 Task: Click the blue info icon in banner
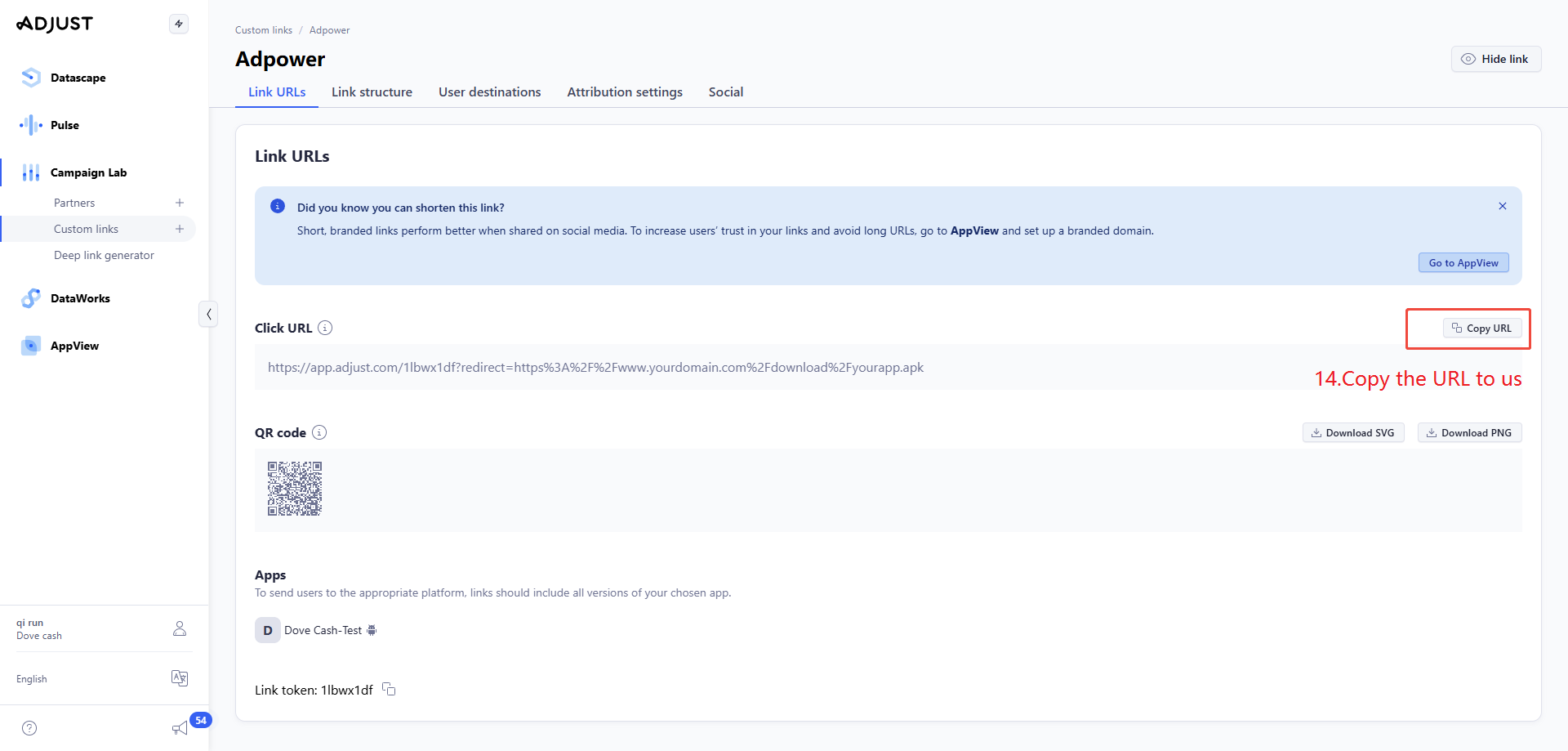tap(278, 206)
